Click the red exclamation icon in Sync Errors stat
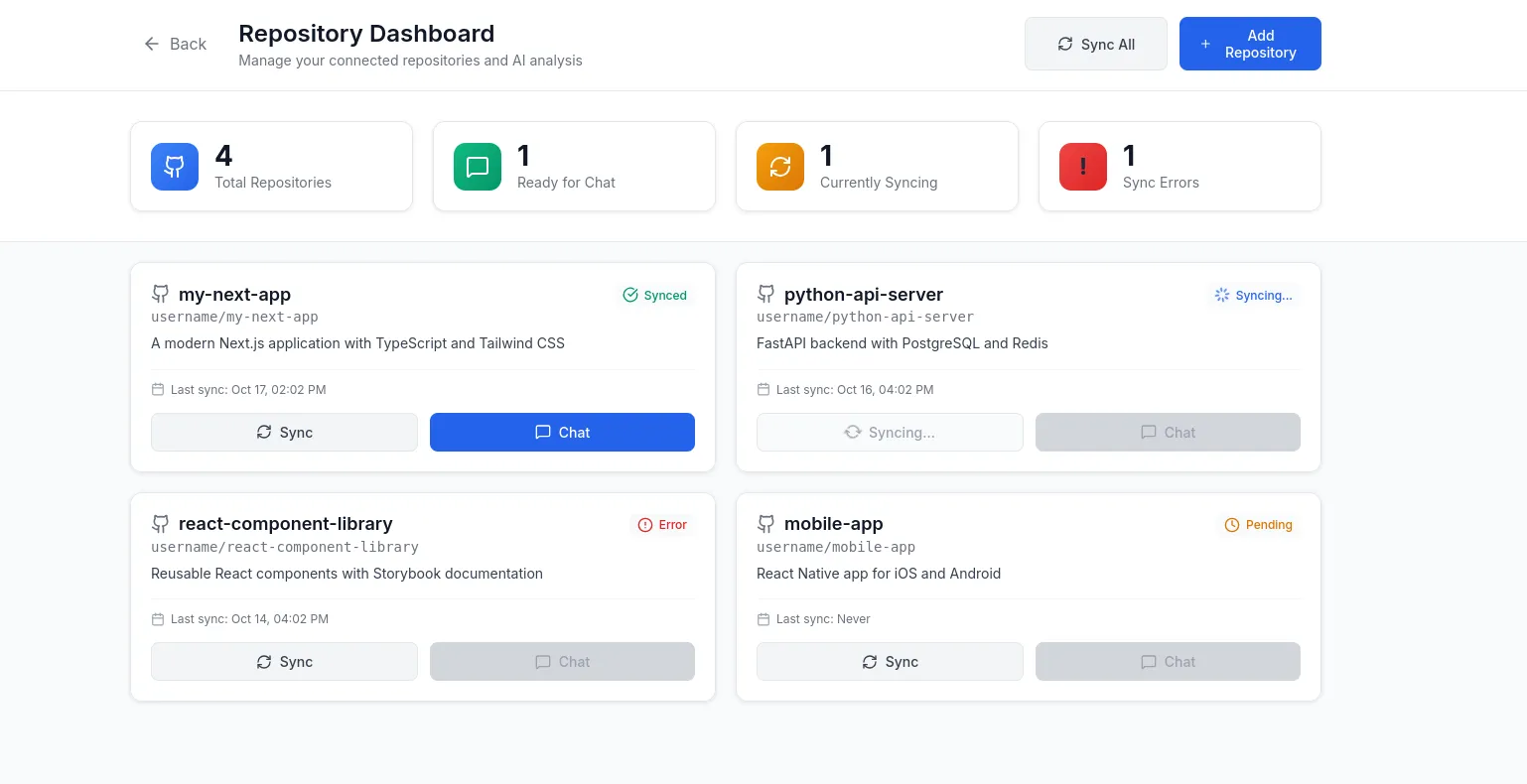 coord(1083,166)
